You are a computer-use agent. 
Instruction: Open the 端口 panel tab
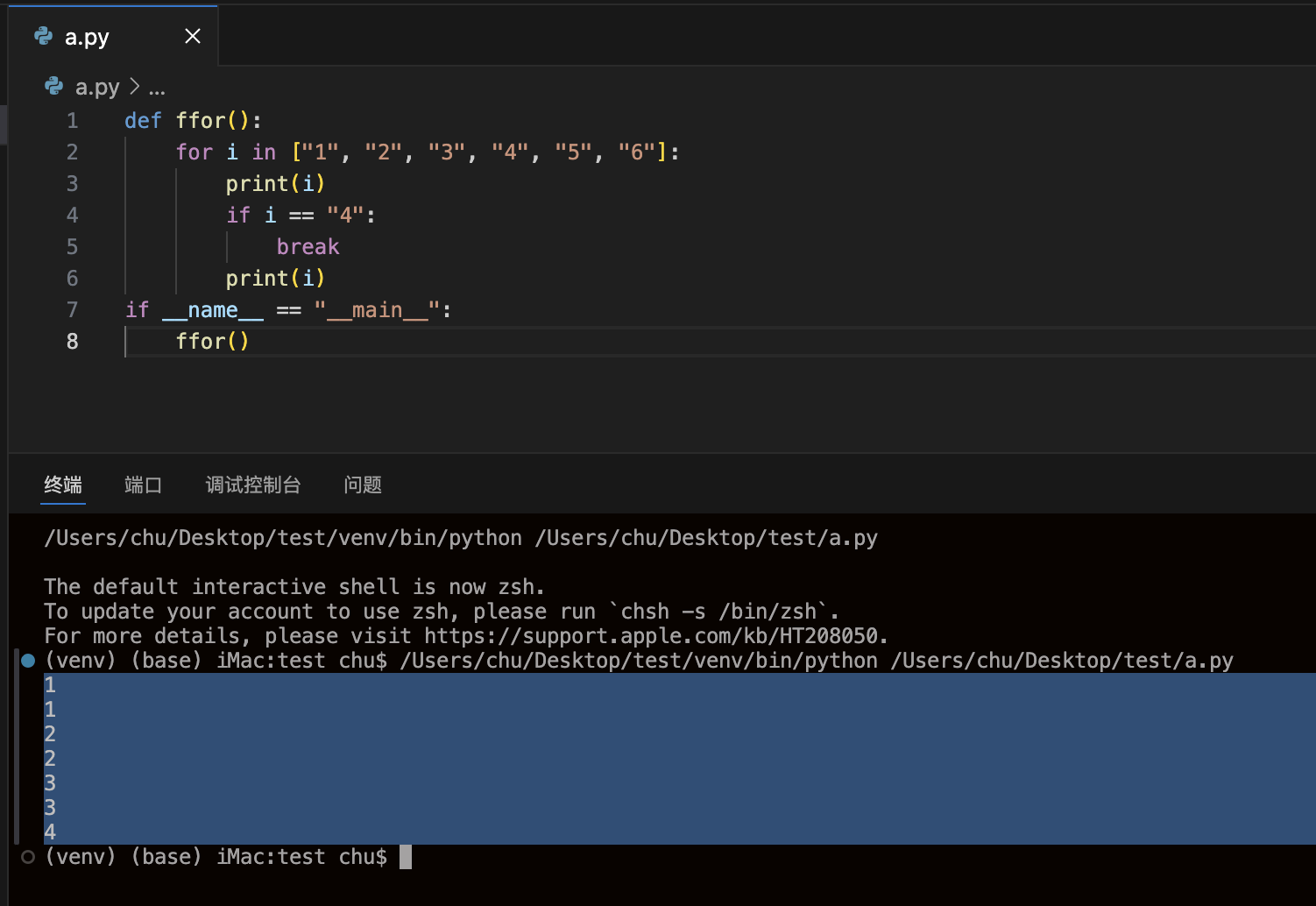click(143, 485)
